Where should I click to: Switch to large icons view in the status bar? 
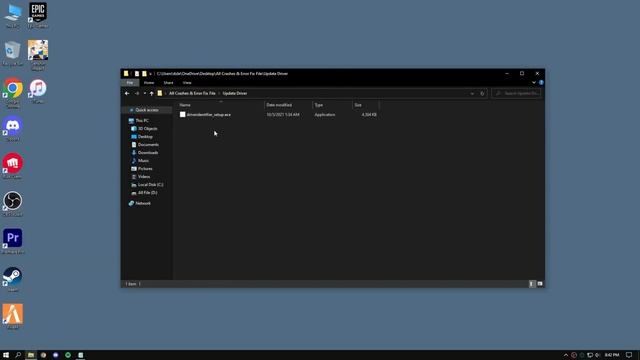(x=540, y=284)
